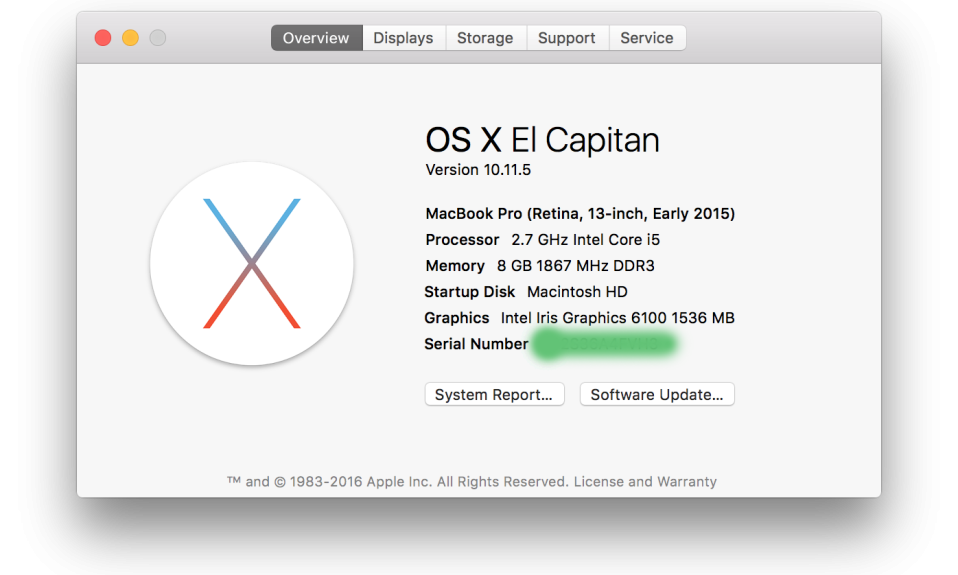Open the Displays tab
Image resolution: width=958 pixels, height=575 pixels.
tap(403, 38)
